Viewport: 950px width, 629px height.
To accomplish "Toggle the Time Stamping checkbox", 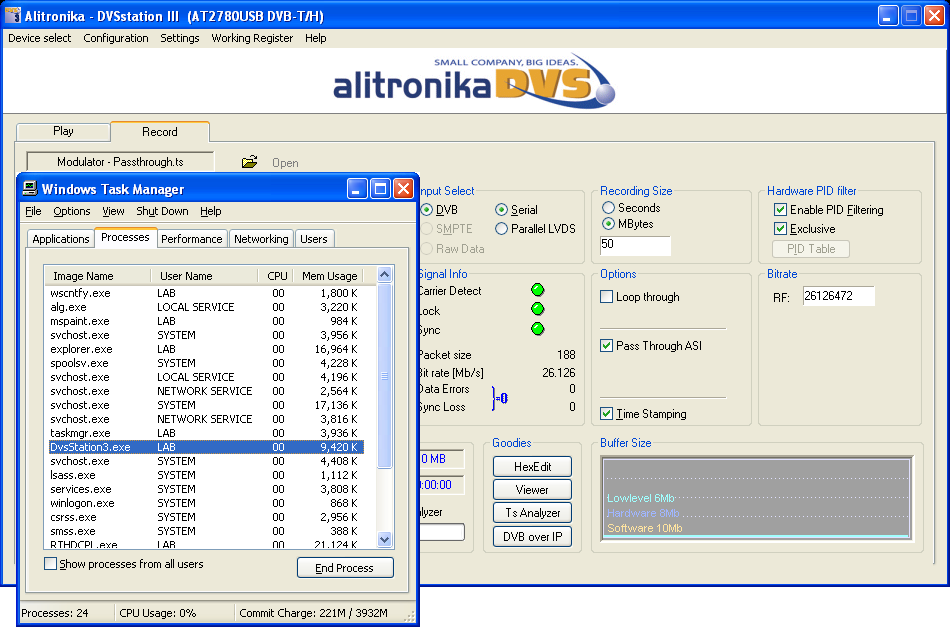I will (x=606, y=414).
